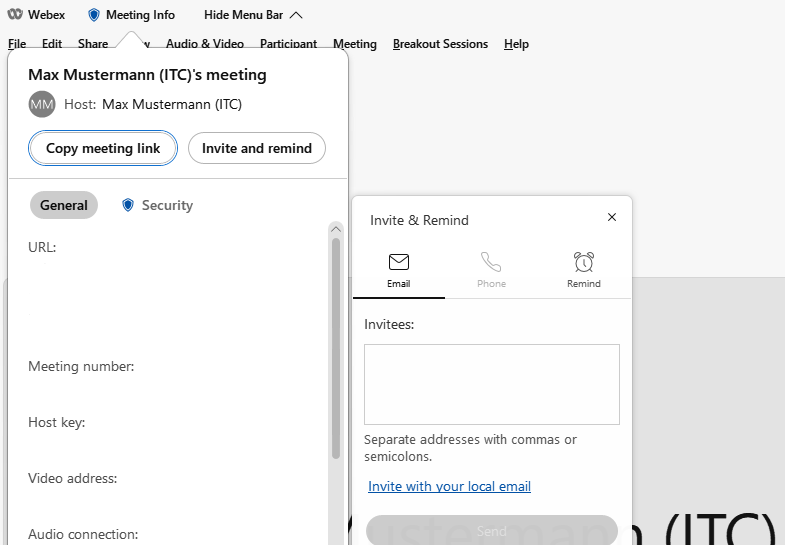Select the Remind alarm clock icon
This screenshot has height=545, width=785.
[x=584, y=262]
